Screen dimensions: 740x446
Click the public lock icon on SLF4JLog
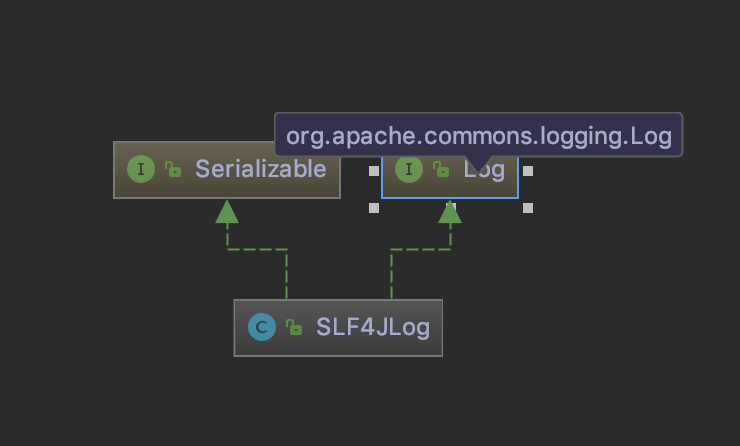click(294, 327)
